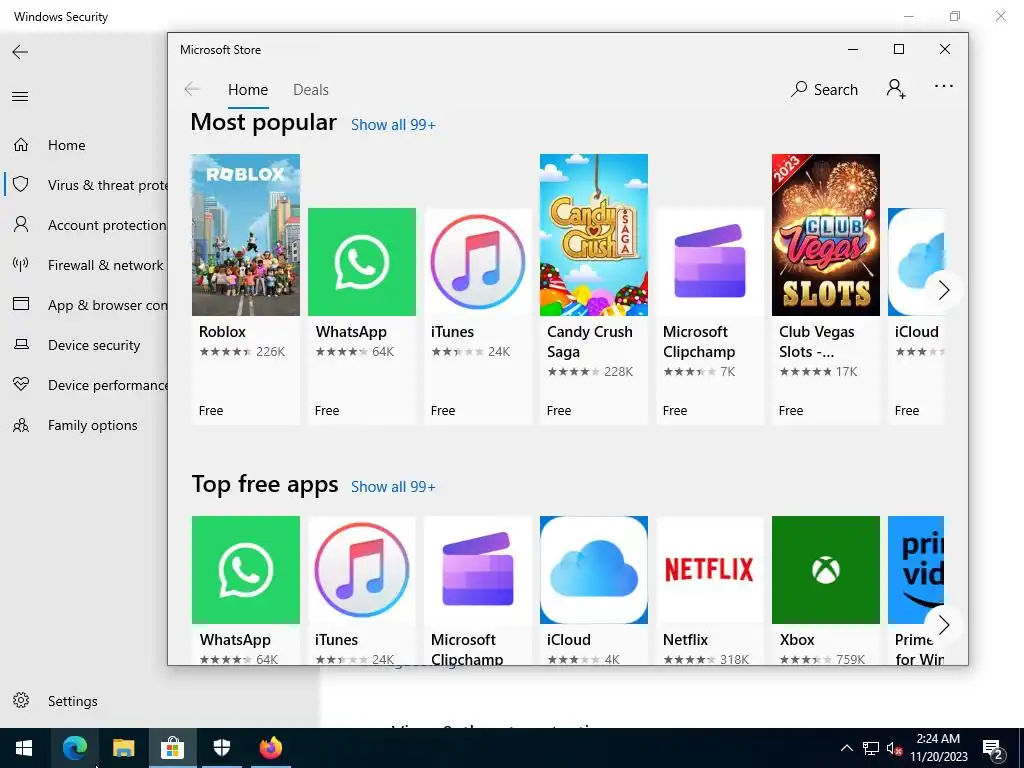This screenshot has height=768, width=1024.
Task: Switch to the Deals tab in Microsoft Store
Action: click(x=311, y=89)
